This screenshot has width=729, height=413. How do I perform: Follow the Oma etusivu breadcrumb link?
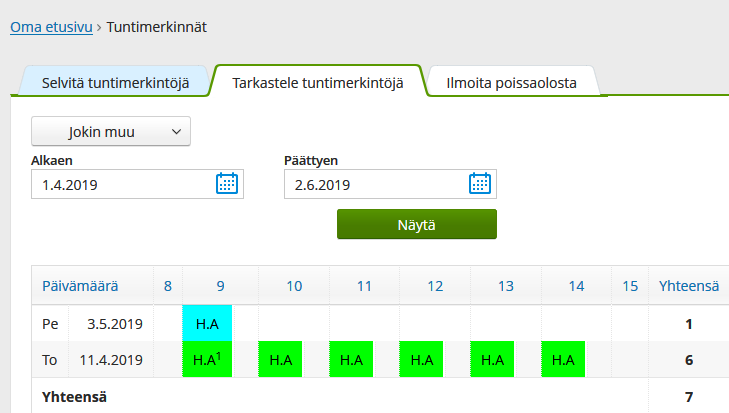tap(52, 27)
